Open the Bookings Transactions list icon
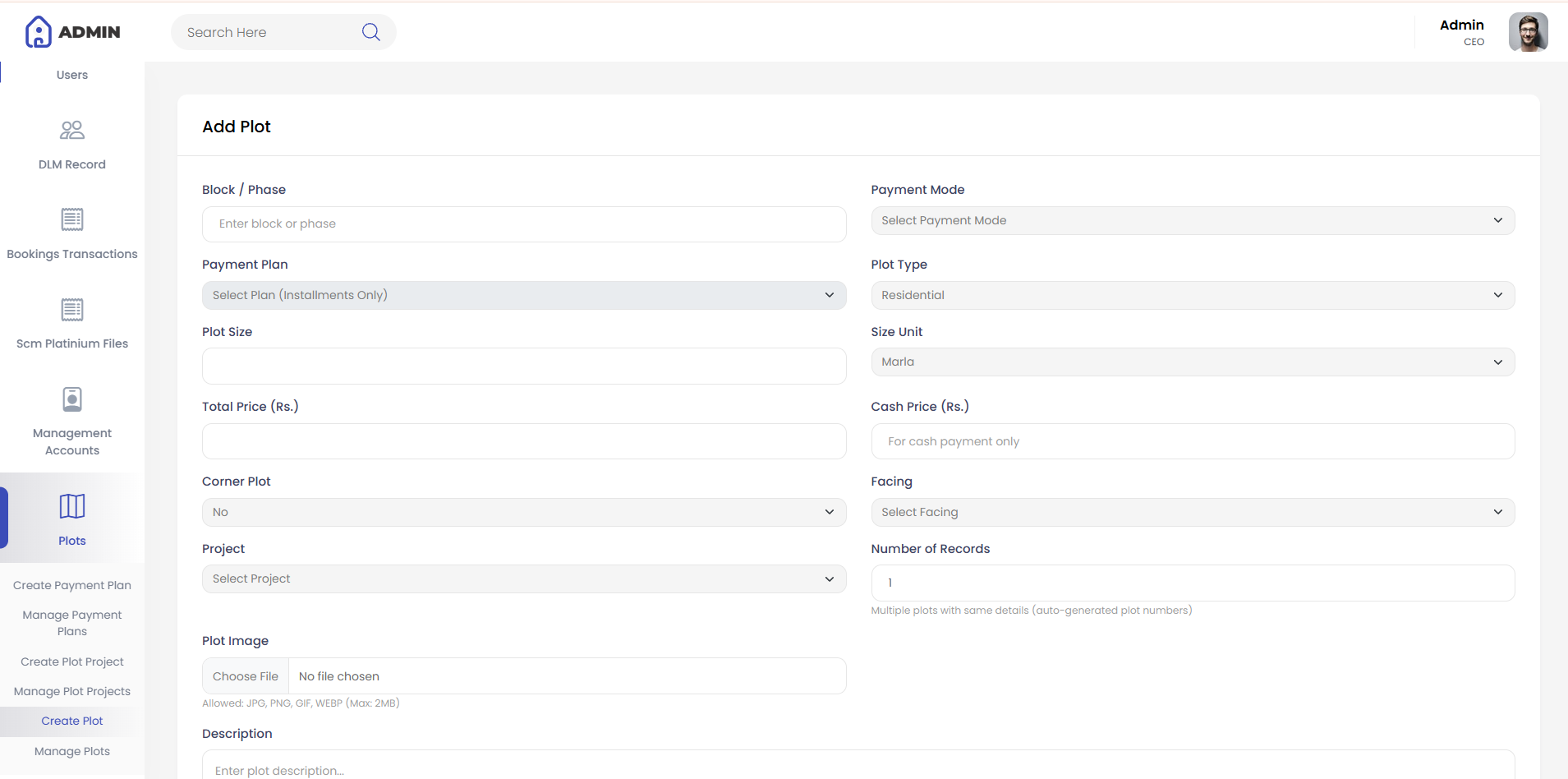Image resolution: width=1568 pixels, height=779 pixels. tap(72, 219)
